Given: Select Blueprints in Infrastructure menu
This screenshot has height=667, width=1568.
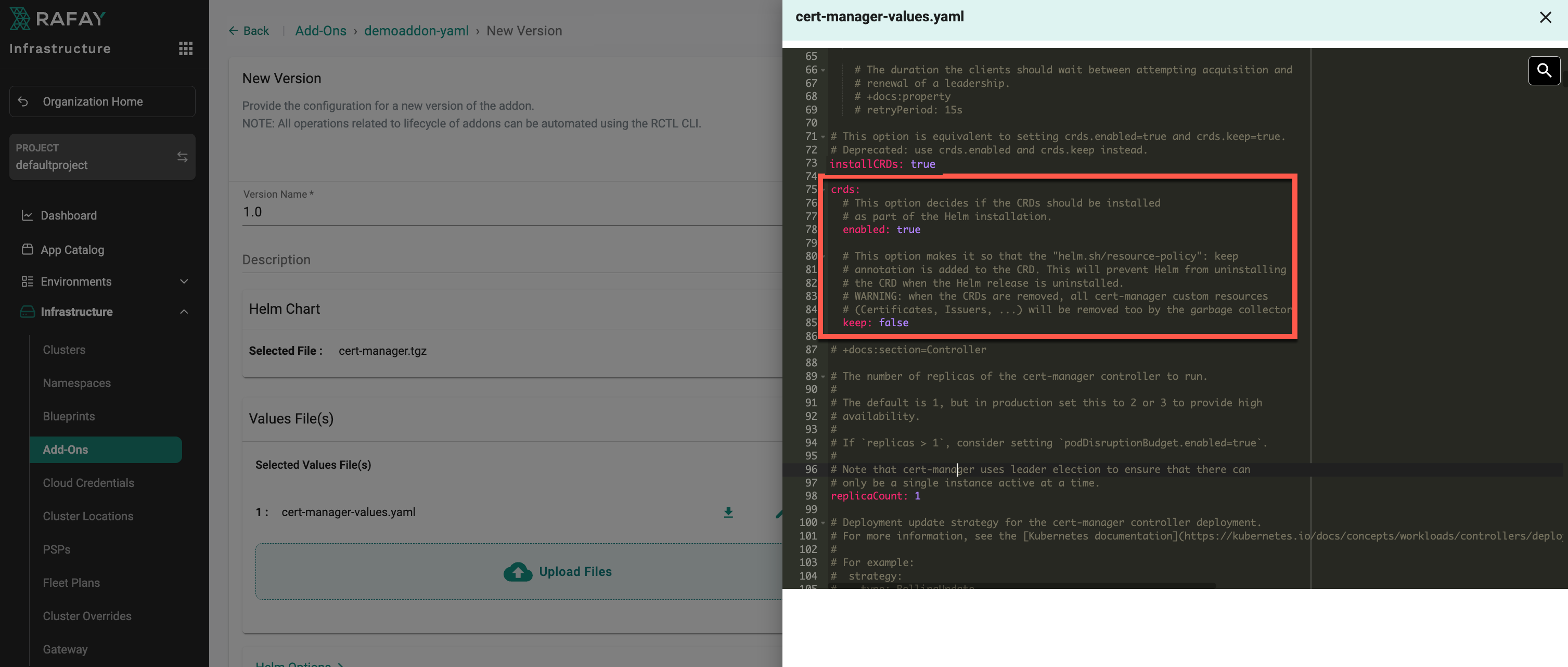Looking at the screenshot, I should [x=69, y=416].
